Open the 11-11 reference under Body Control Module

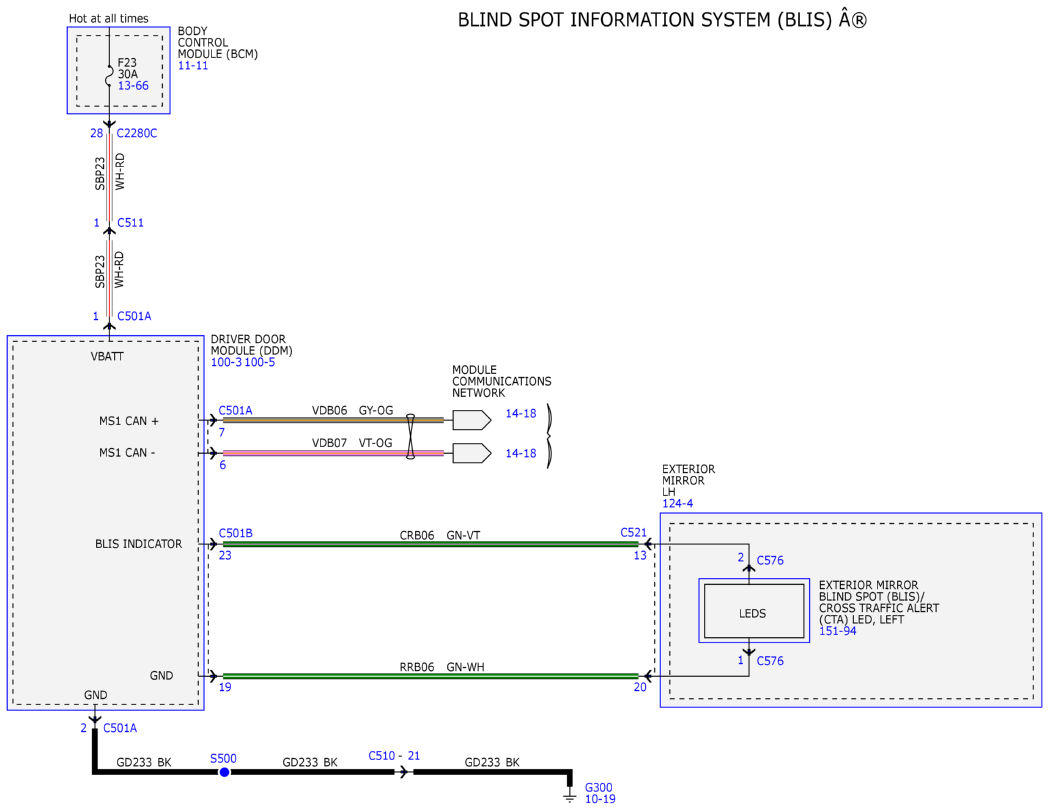click(192, 66)
